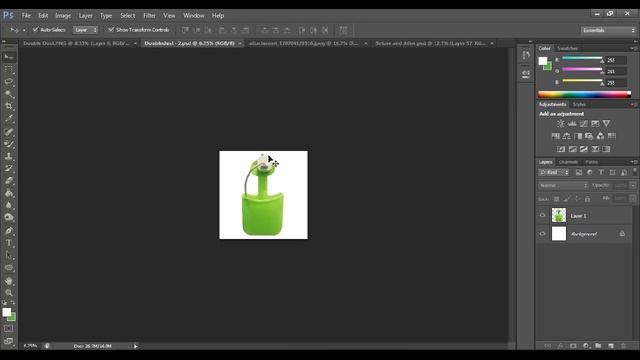Select the Blur tool

click(9, 205)
